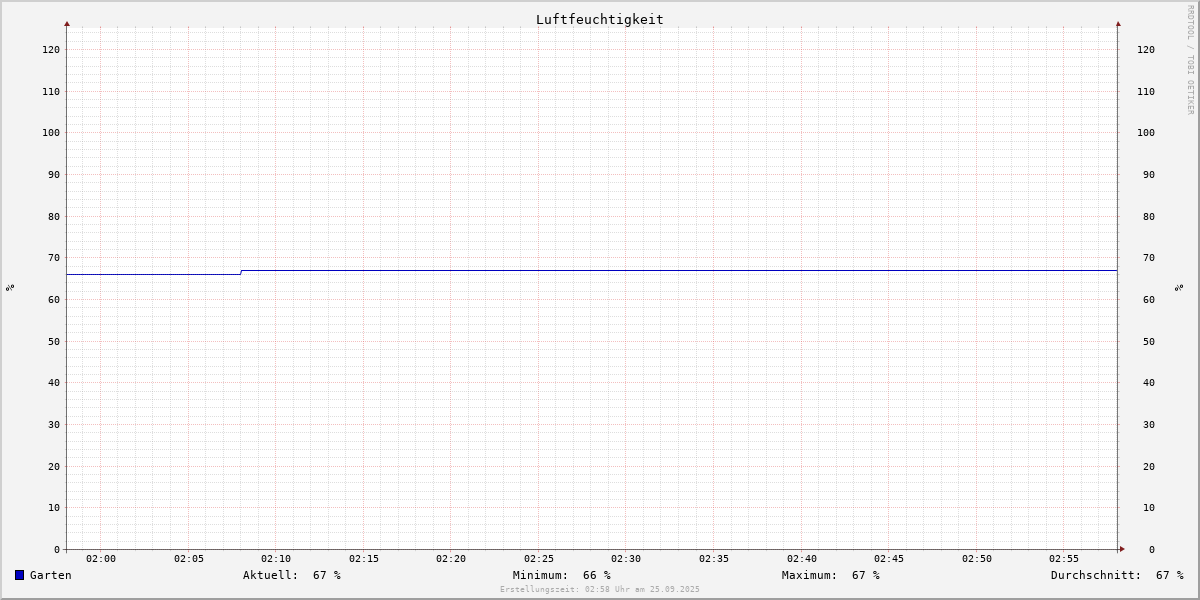Viewport: 1200px width, 600px height.
Task: Click the Maximum: 67 % value
Action: tap(831, 575)
